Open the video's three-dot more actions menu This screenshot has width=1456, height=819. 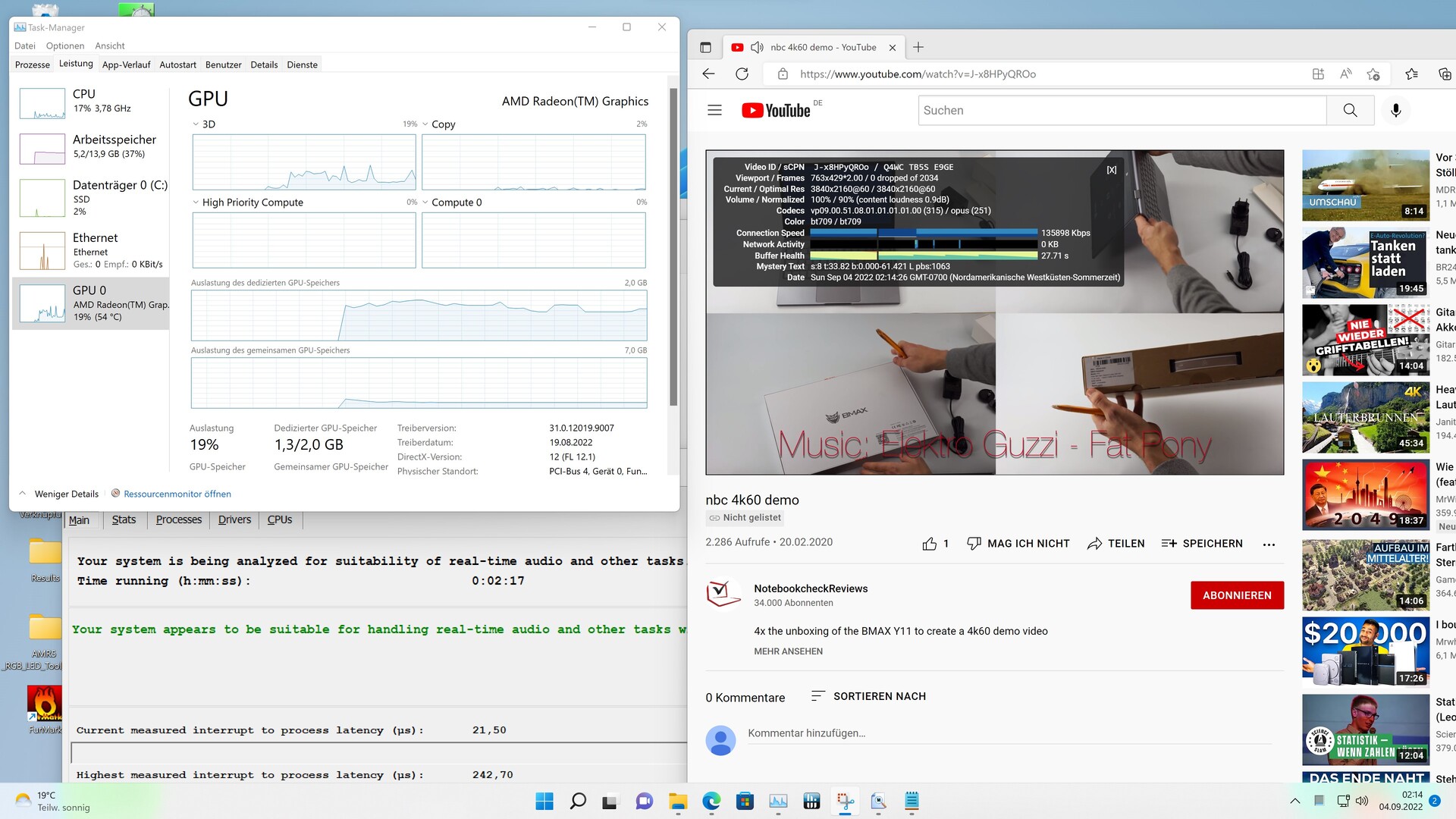1269,544
